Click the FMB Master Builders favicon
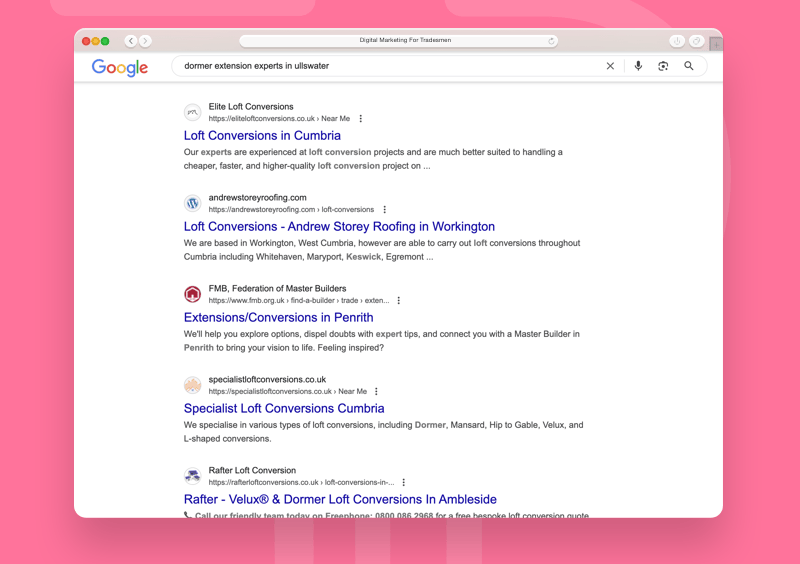 (x=192, y=294)
